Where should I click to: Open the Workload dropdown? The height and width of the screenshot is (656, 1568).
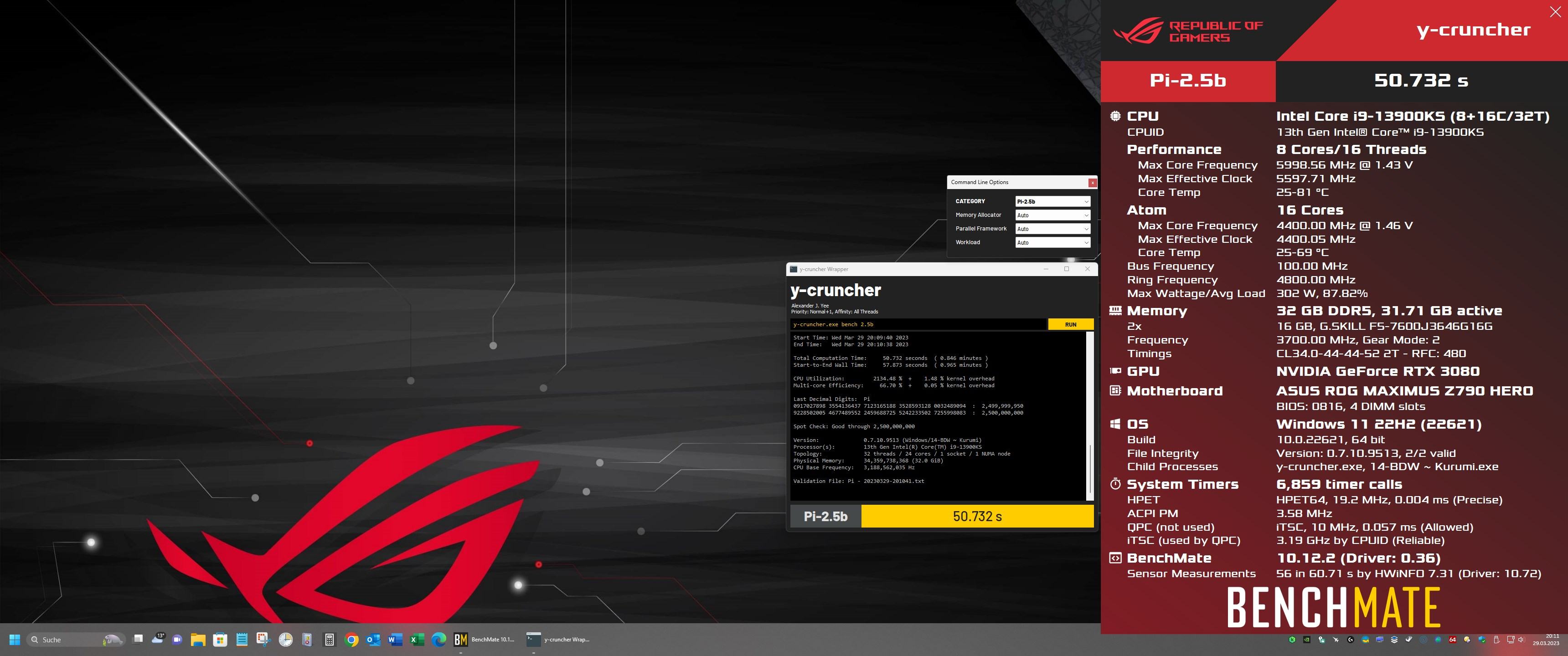pos(1052,242)
